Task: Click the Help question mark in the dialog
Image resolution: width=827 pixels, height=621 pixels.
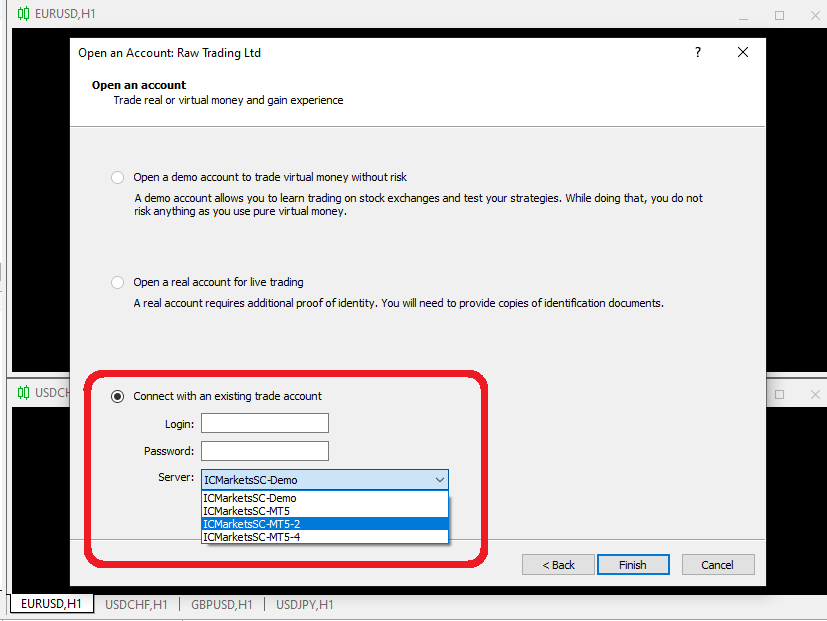Action: coord(697,52)
